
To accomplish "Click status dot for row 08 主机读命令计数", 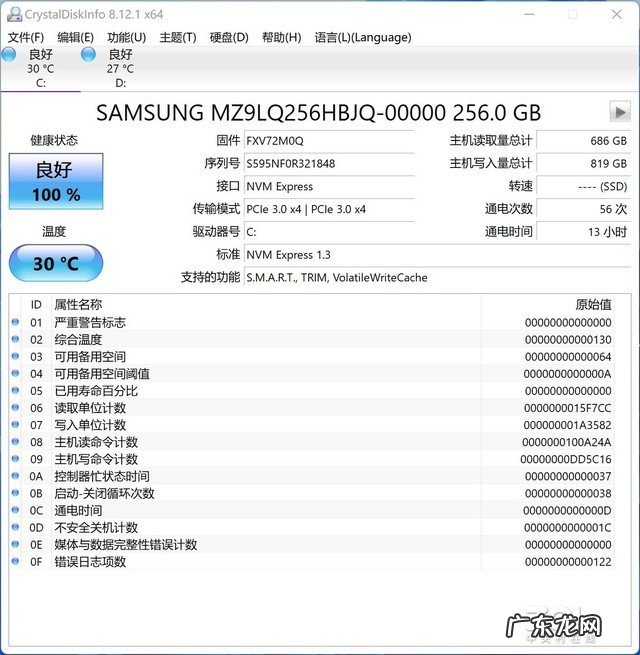I will coord(15,442).
